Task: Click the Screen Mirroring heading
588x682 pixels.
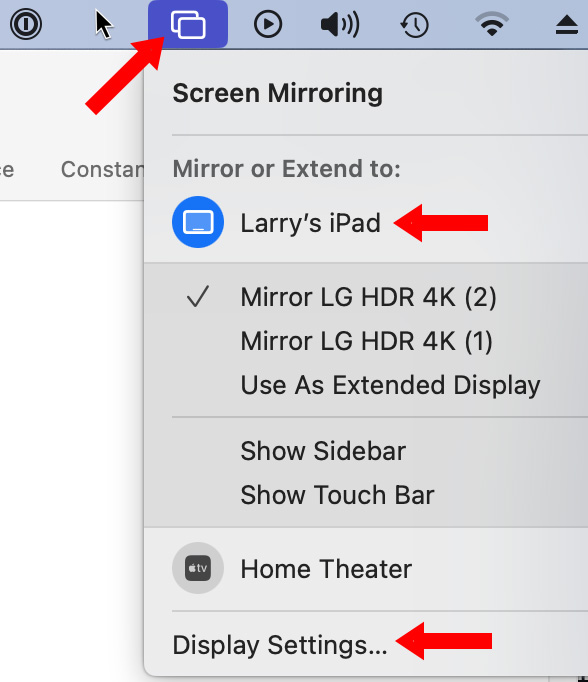Action: (x=277, y=93)
